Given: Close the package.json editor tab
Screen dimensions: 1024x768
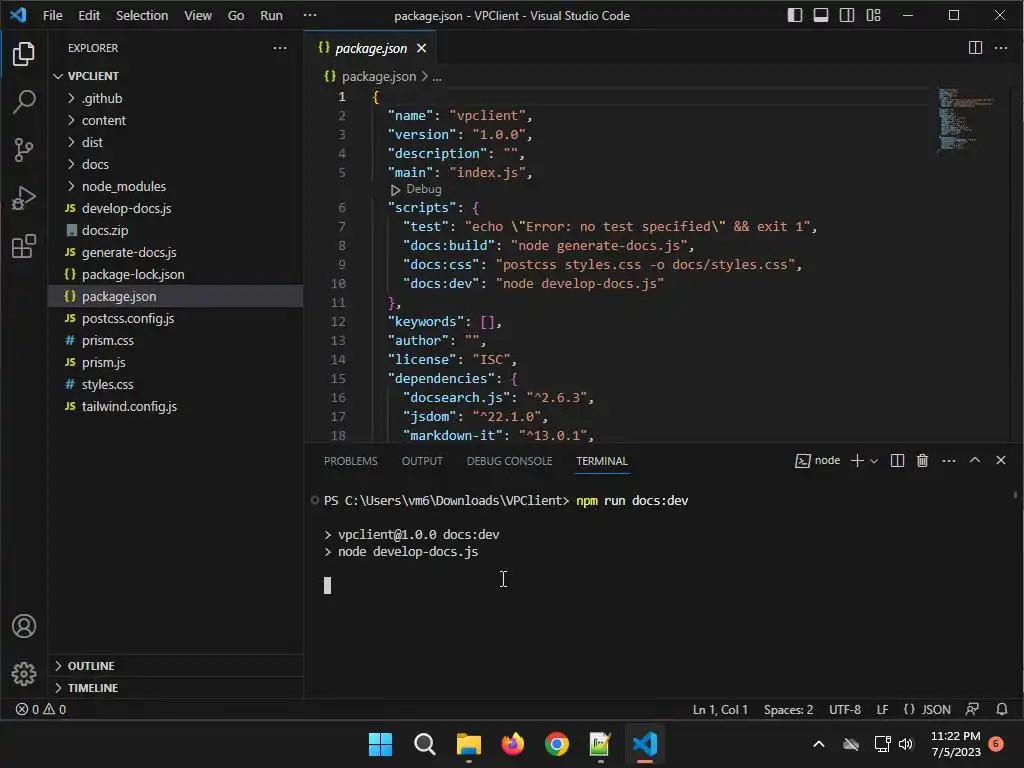Looking at the screenshot, I should (x=421, y=48).
